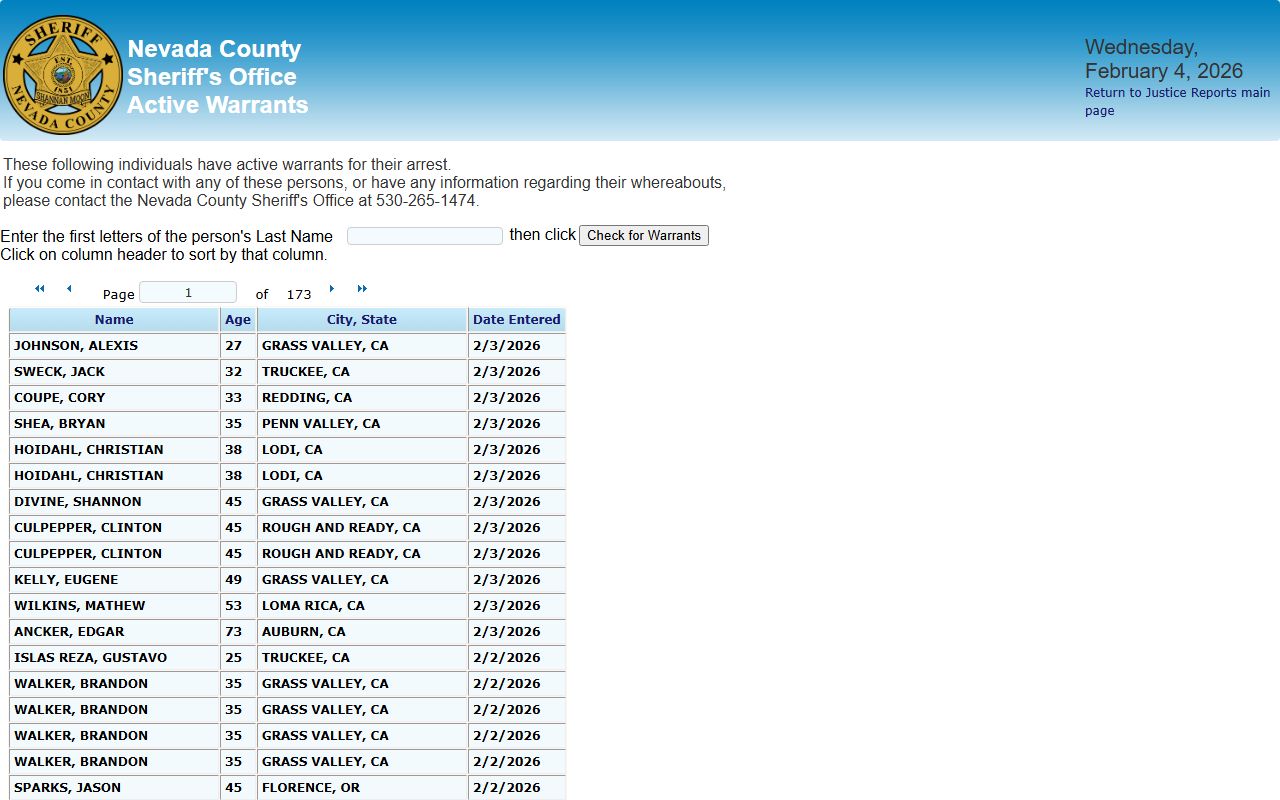Screen dimensions: 1280x800
Task: Click date 2/2/2026 in ISLAS REZA row
Action: pos(517,658)
